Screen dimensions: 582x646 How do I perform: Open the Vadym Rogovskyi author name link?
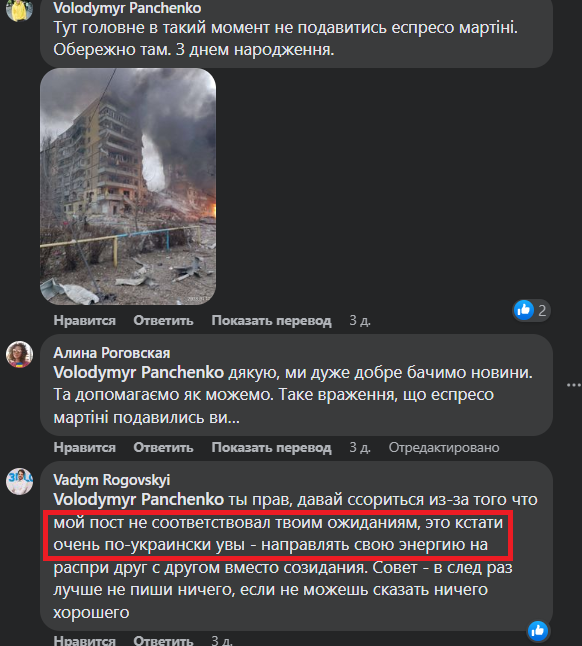click(112, 480)
